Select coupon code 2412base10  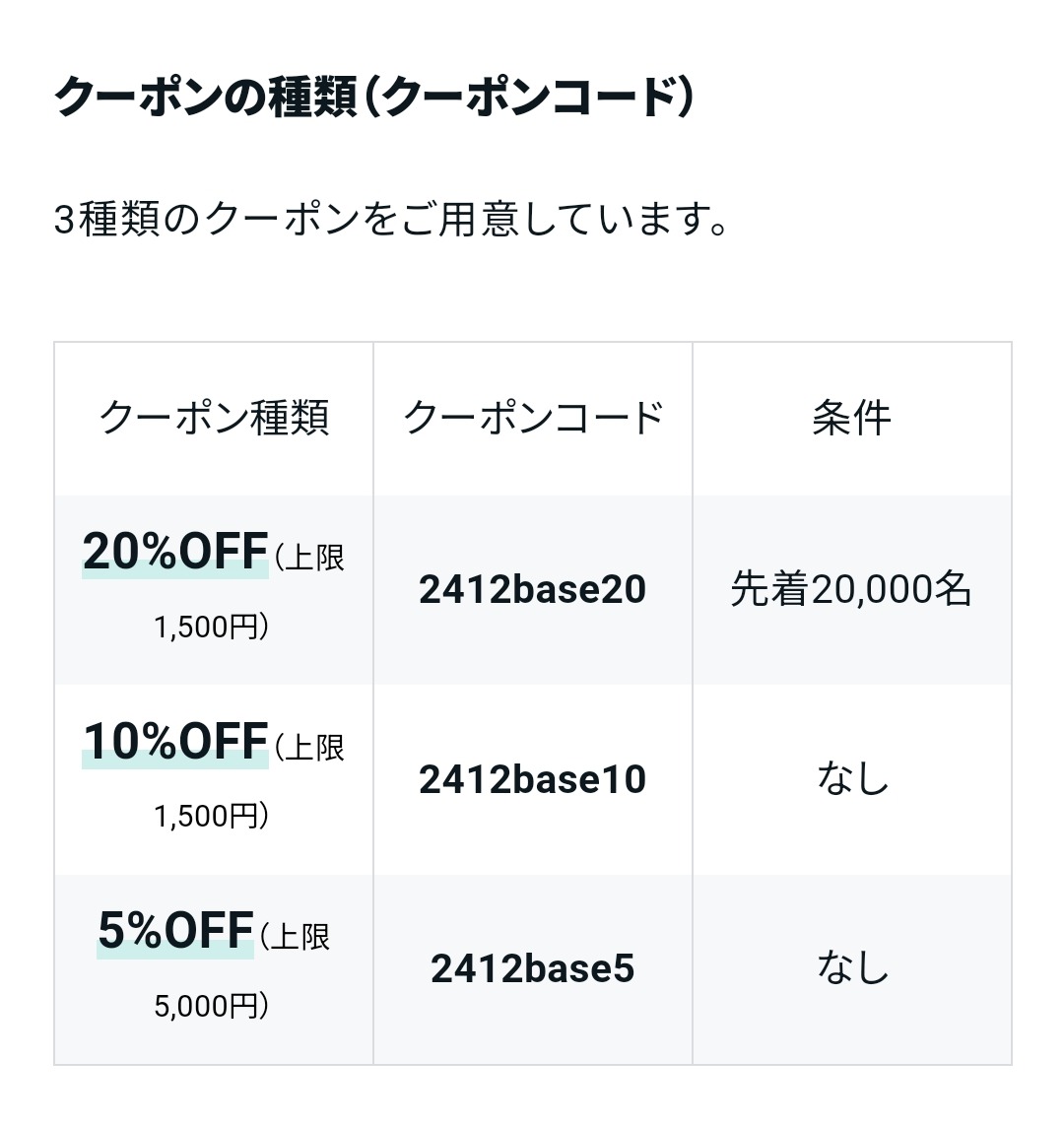533,779
